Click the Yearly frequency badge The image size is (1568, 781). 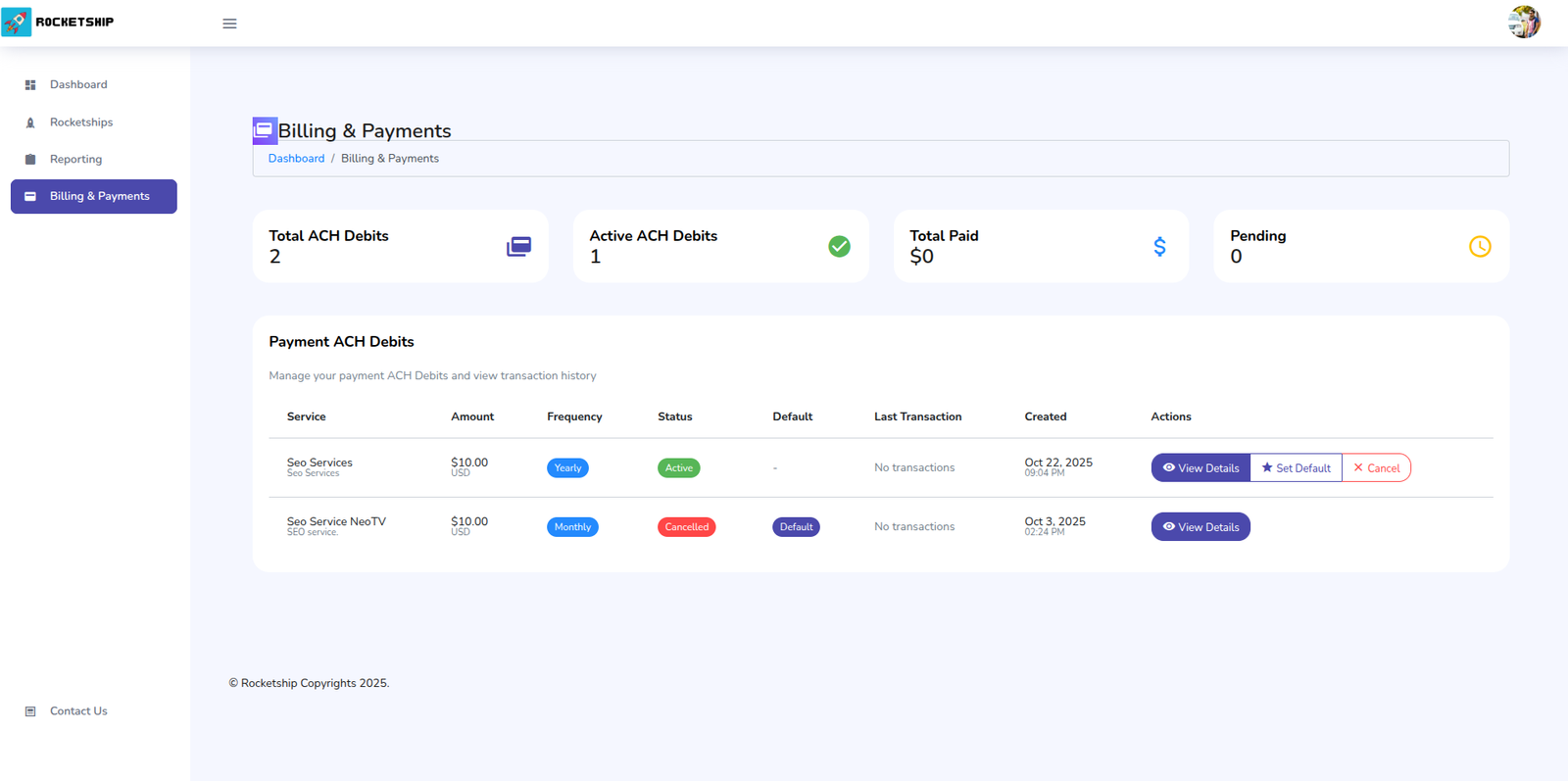(567, 468)
